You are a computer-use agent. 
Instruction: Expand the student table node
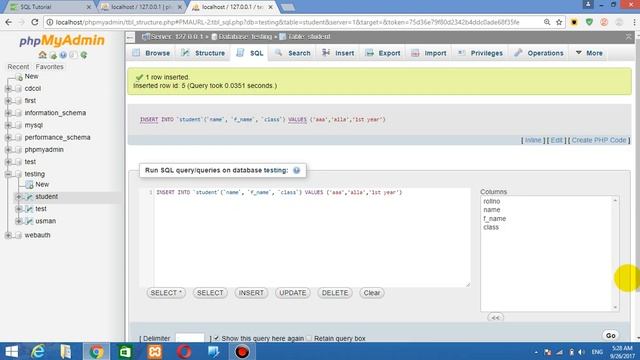pos(18,197)
